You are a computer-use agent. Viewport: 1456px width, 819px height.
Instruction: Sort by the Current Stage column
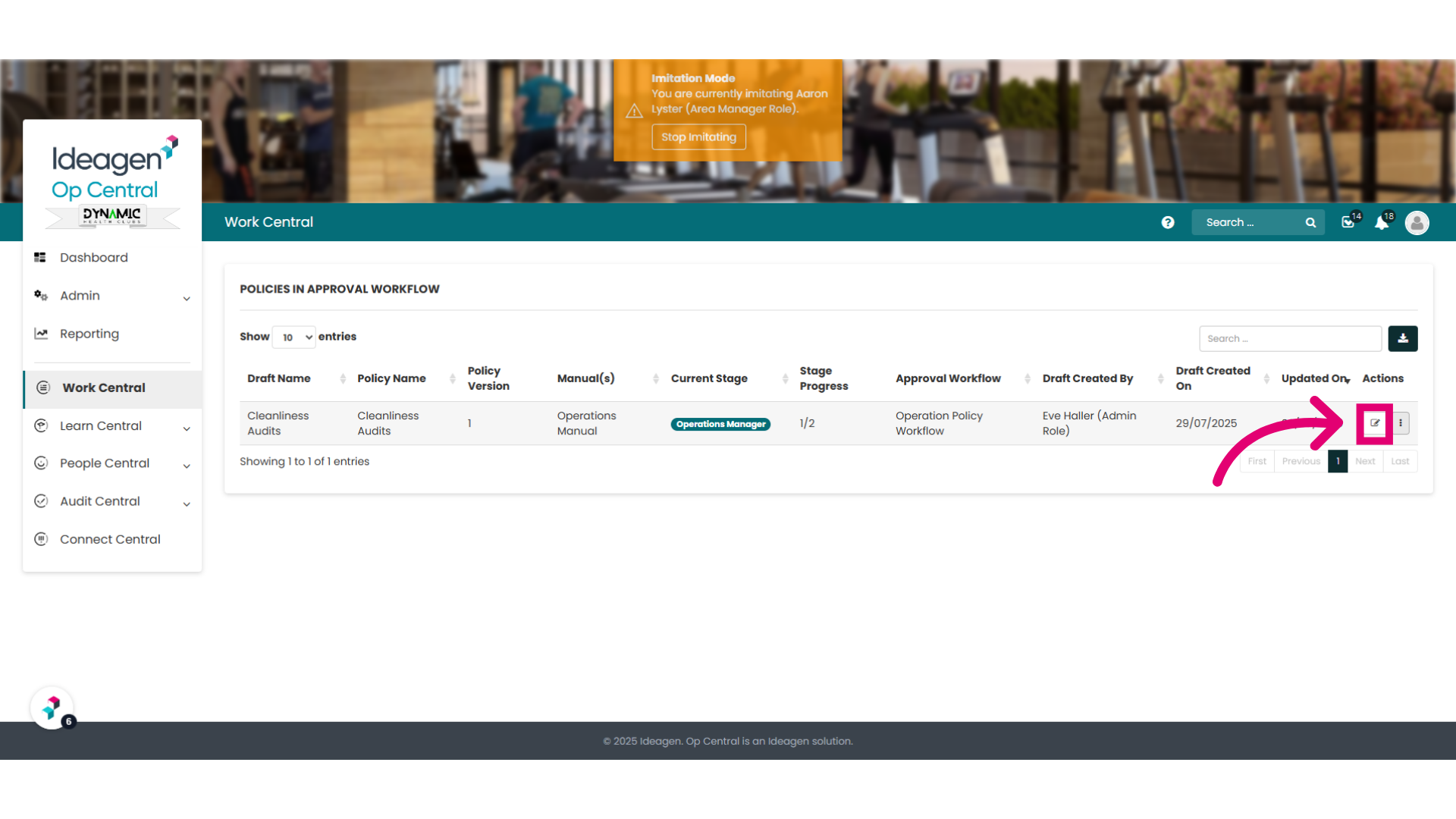[730, 378]
